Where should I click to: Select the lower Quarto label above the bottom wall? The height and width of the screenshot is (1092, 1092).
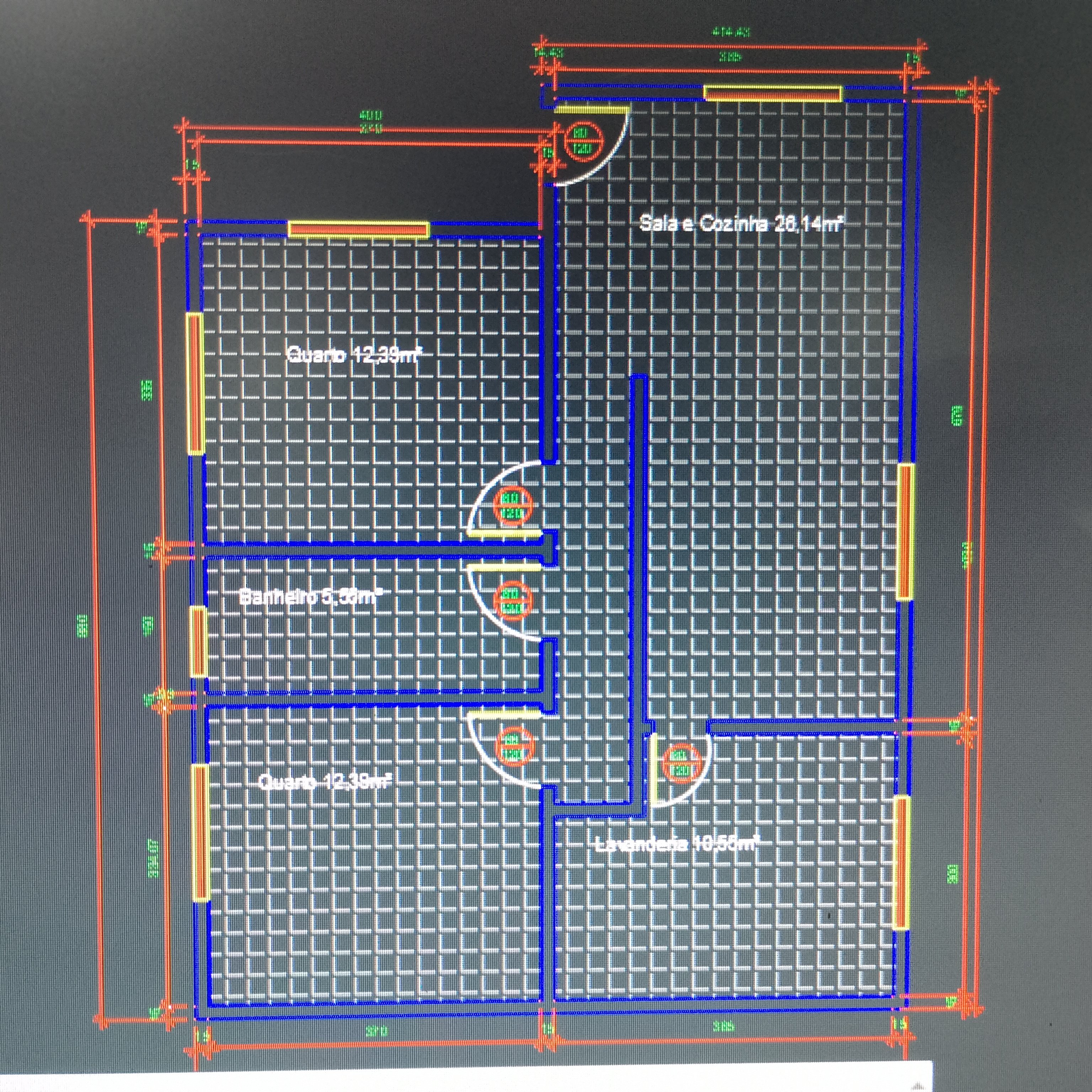click(325, 782)
